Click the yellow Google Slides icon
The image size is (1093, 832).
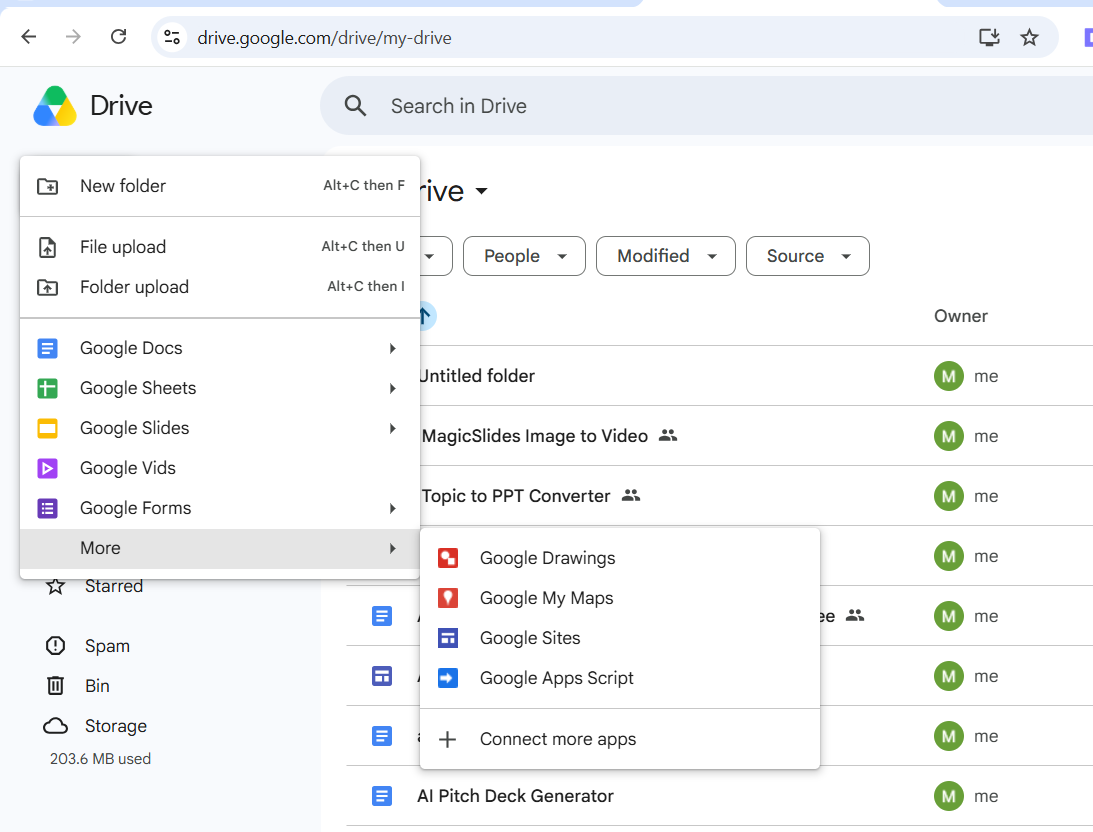47,428
